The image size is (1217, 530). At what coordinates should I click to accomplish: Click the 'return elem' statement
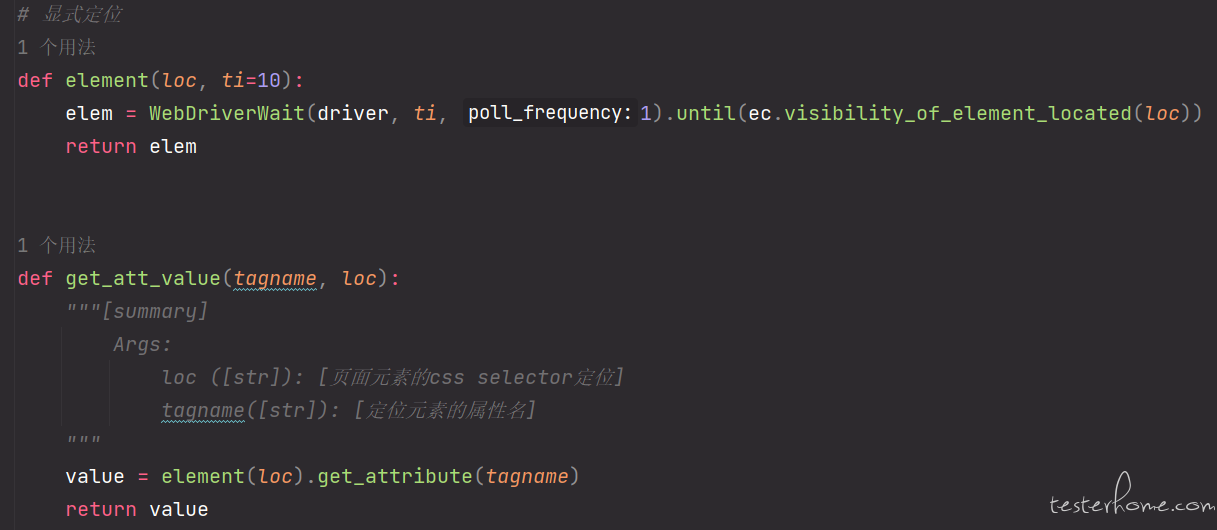pyautogui.click(x=131, y=146)
